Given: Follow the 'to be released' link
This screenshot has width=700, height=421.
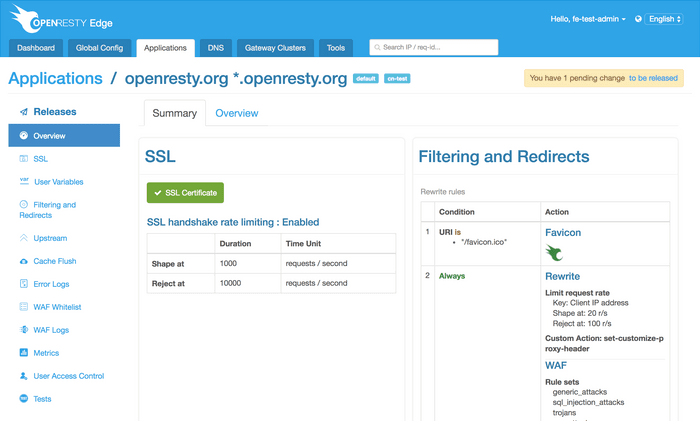Looking at the screenshot, I should click(x=653, y=78).
